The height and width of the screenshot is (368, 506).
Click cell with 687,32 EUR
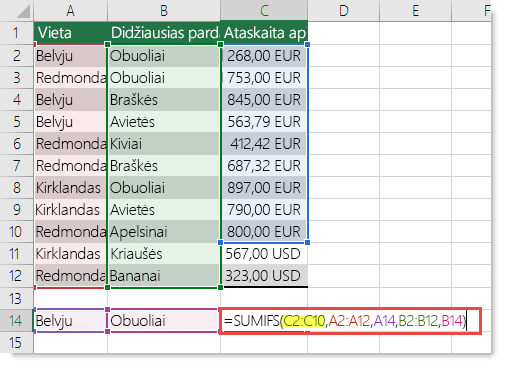tap(264, 166)
